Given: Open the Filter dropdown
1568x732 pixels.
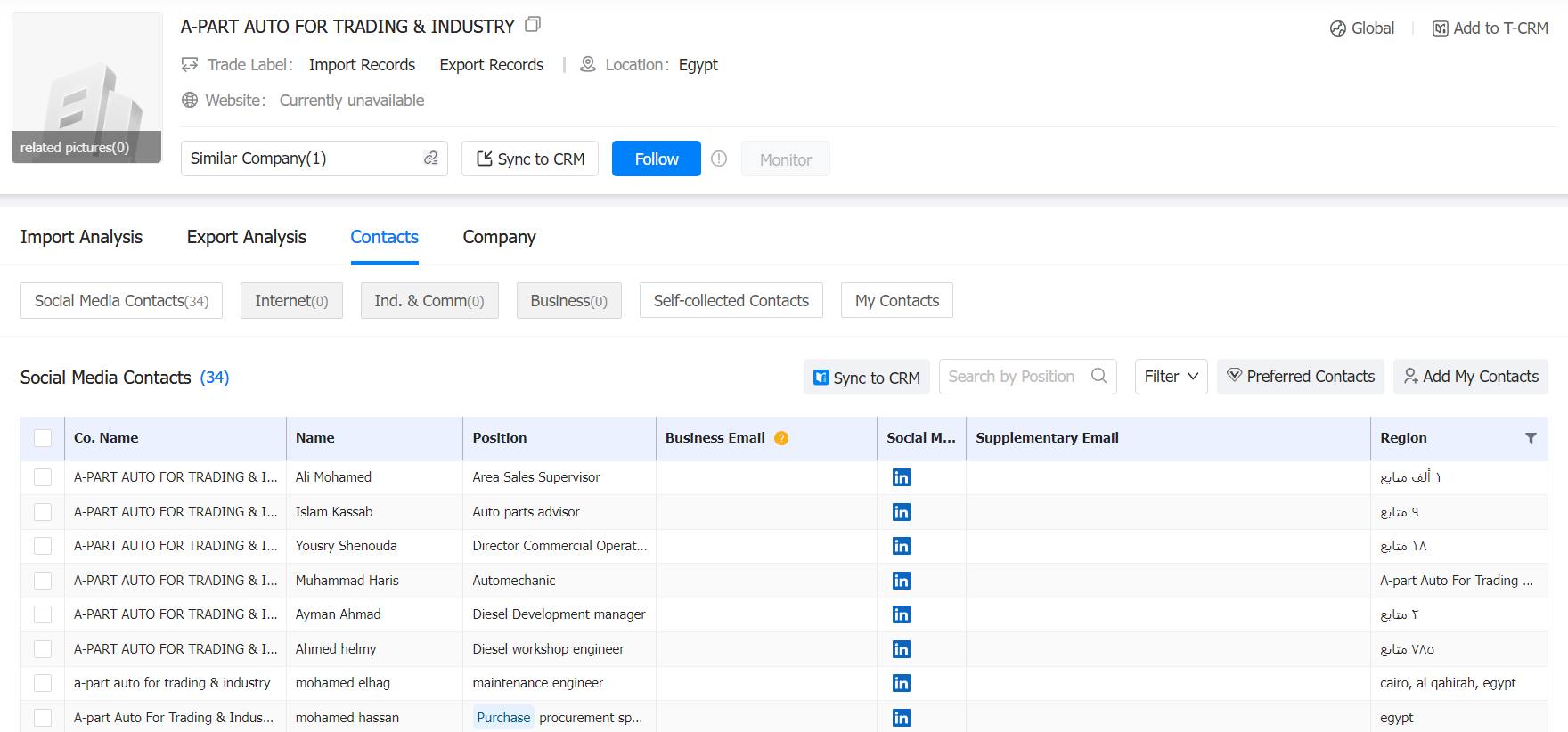Looking at the screenshot, I should pos(1171,377).
